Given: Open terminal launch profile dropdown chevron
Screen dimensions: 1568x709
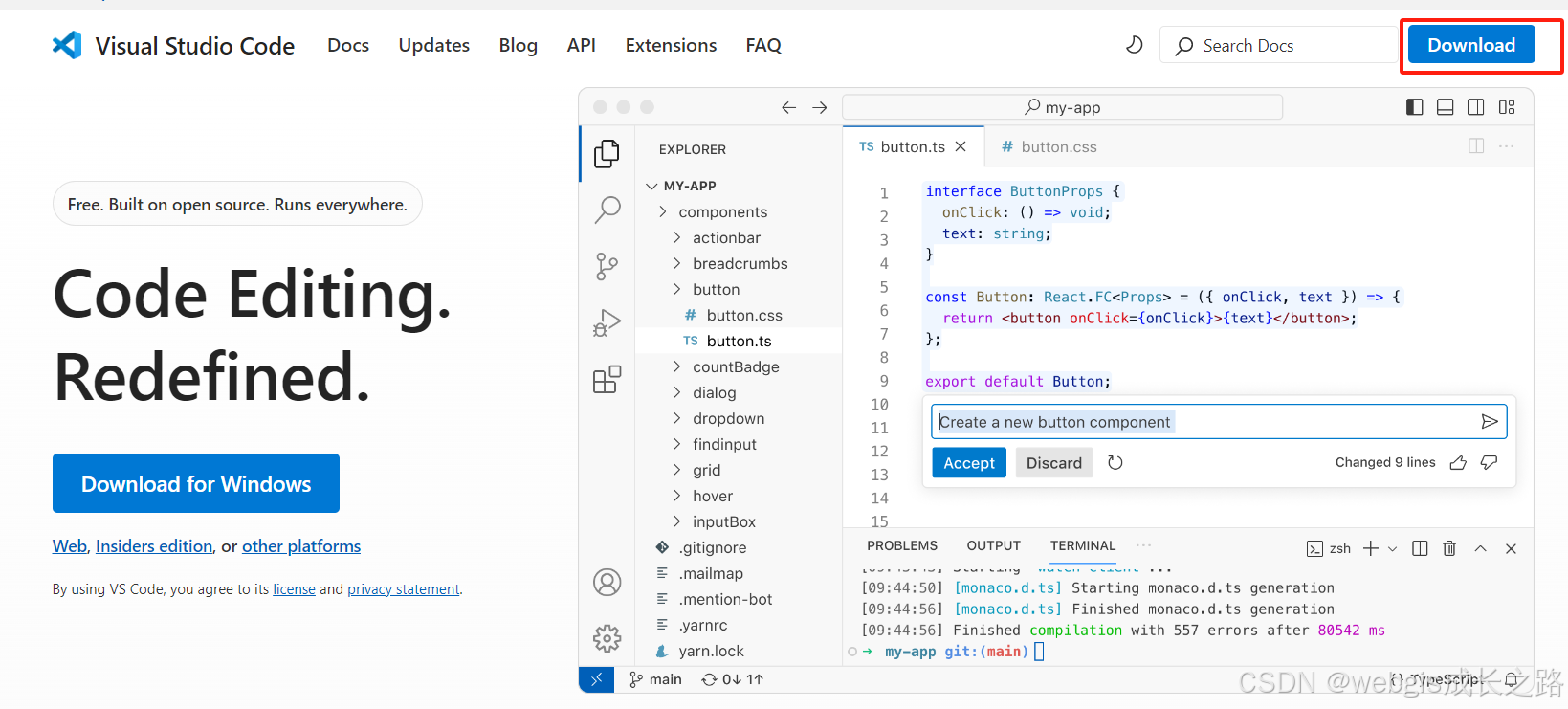Looking at the screenshot, I should point(1392,549).
